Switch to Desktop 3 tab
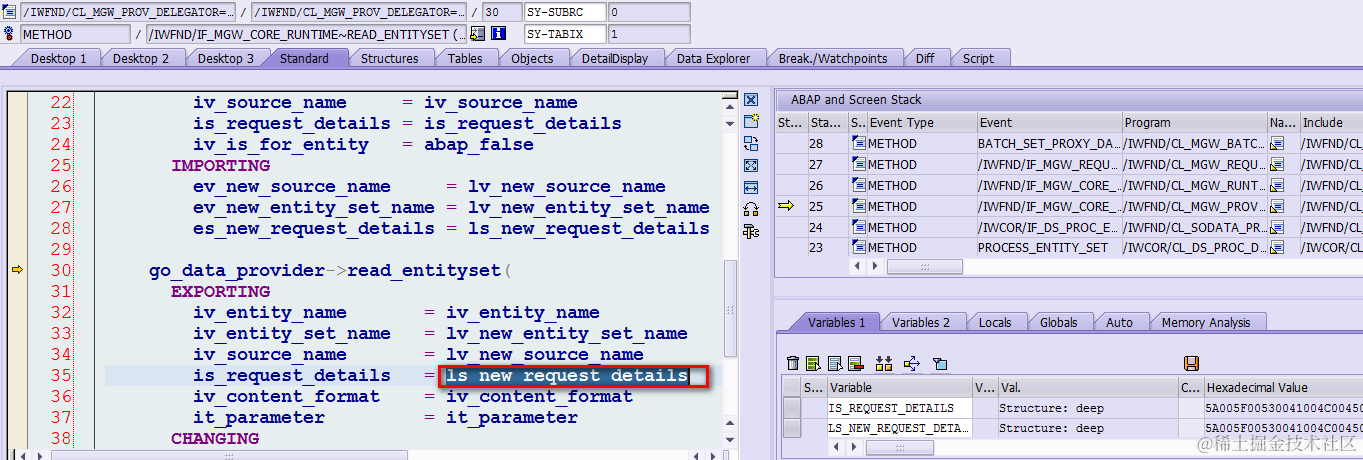 pyautogui.click(x=226, y=58)
